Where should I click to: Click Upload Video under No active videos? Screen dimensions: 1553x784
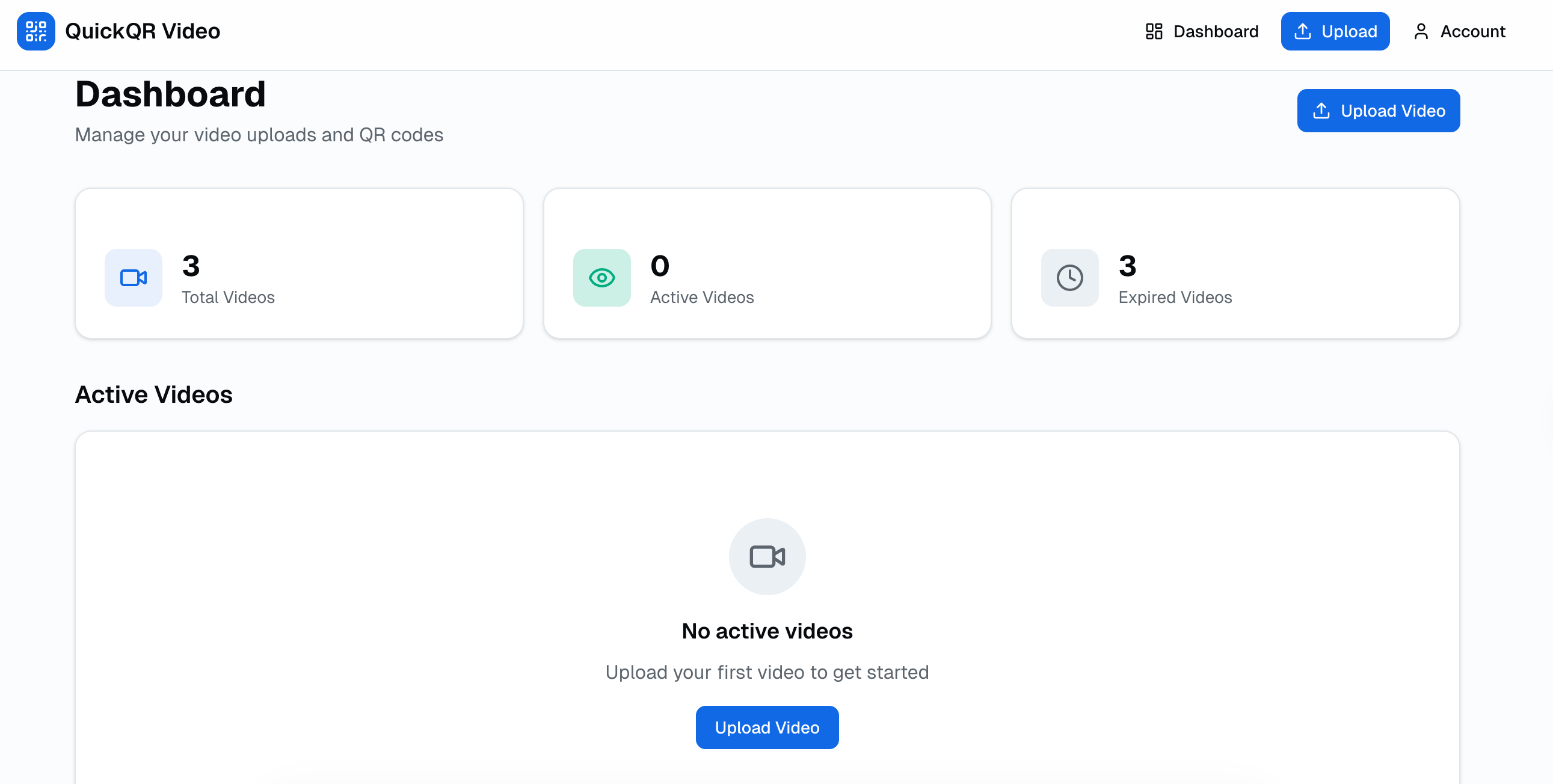[767, 727]
